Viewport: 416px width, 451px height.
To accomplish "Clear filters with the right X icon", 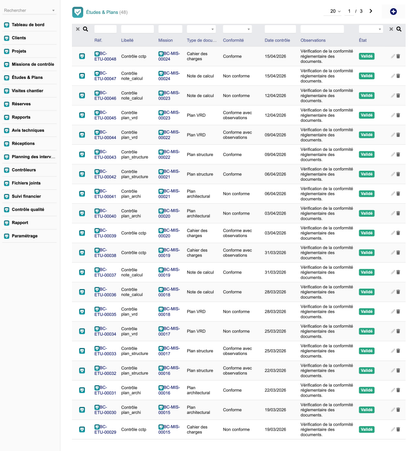I will click(391, 29).
